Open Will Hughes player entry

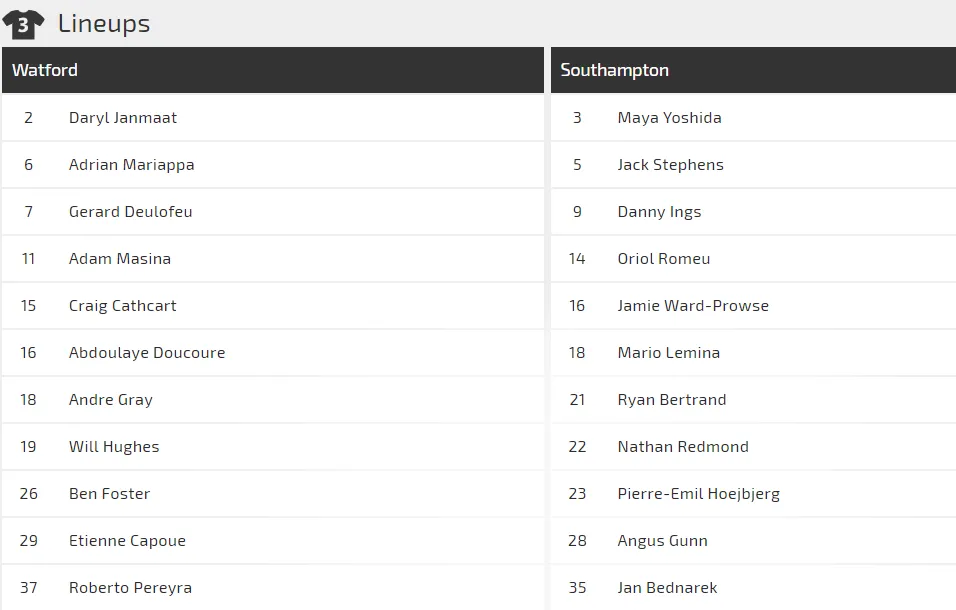(114, 447)
